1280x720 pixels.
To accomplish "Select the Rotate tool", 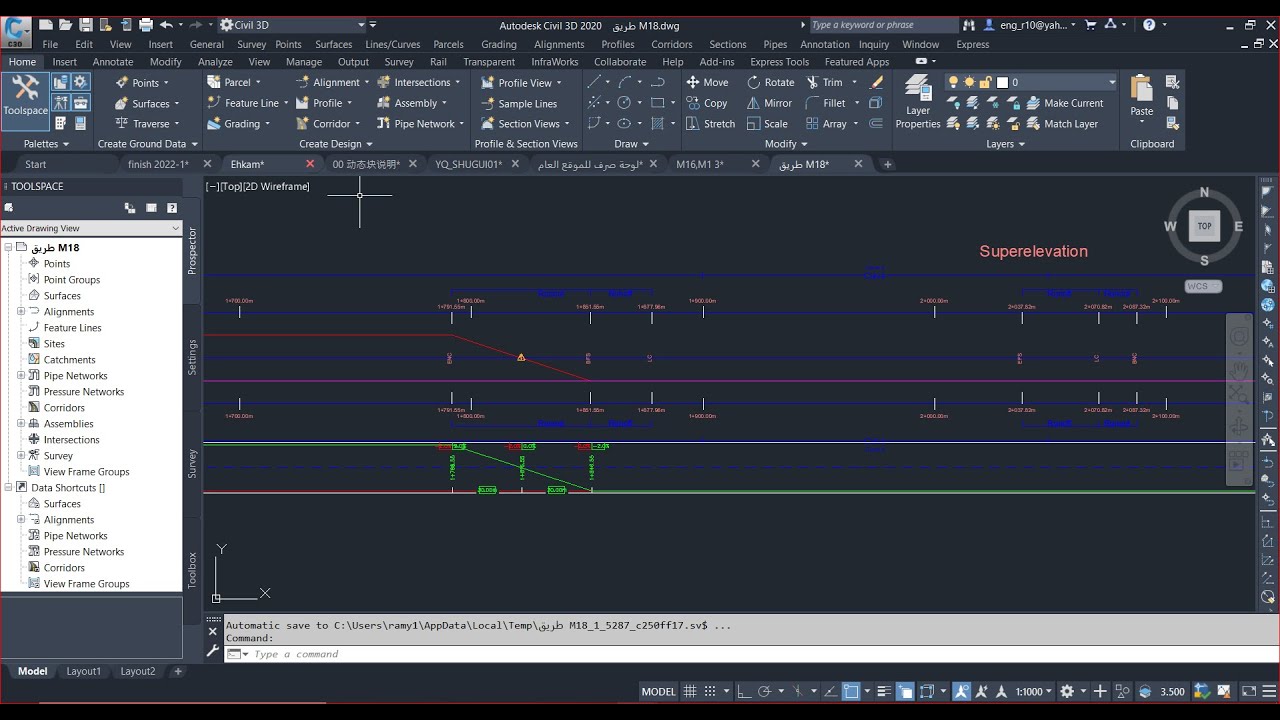I will [x=770, y=82].
